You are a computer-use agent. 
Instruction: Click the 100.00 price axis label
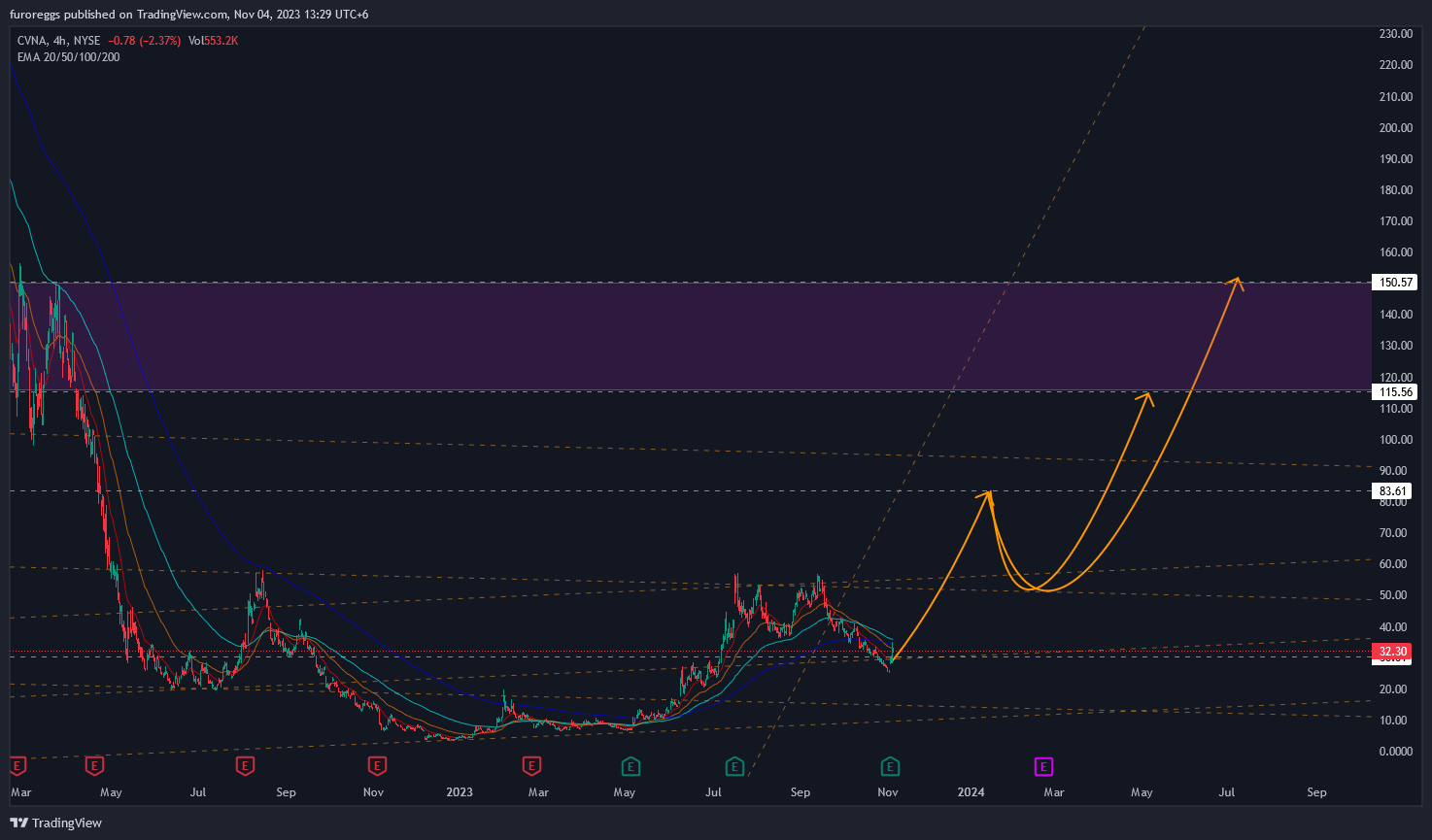[1395, 439]
